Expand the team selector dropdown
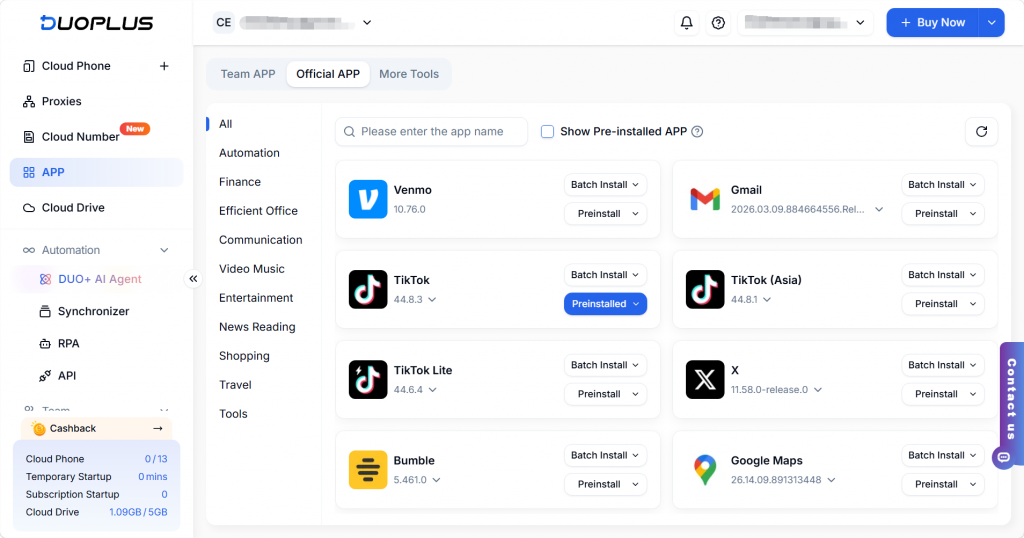Image resolution: width=1024 pixels, height=538 pixels. 367,23
